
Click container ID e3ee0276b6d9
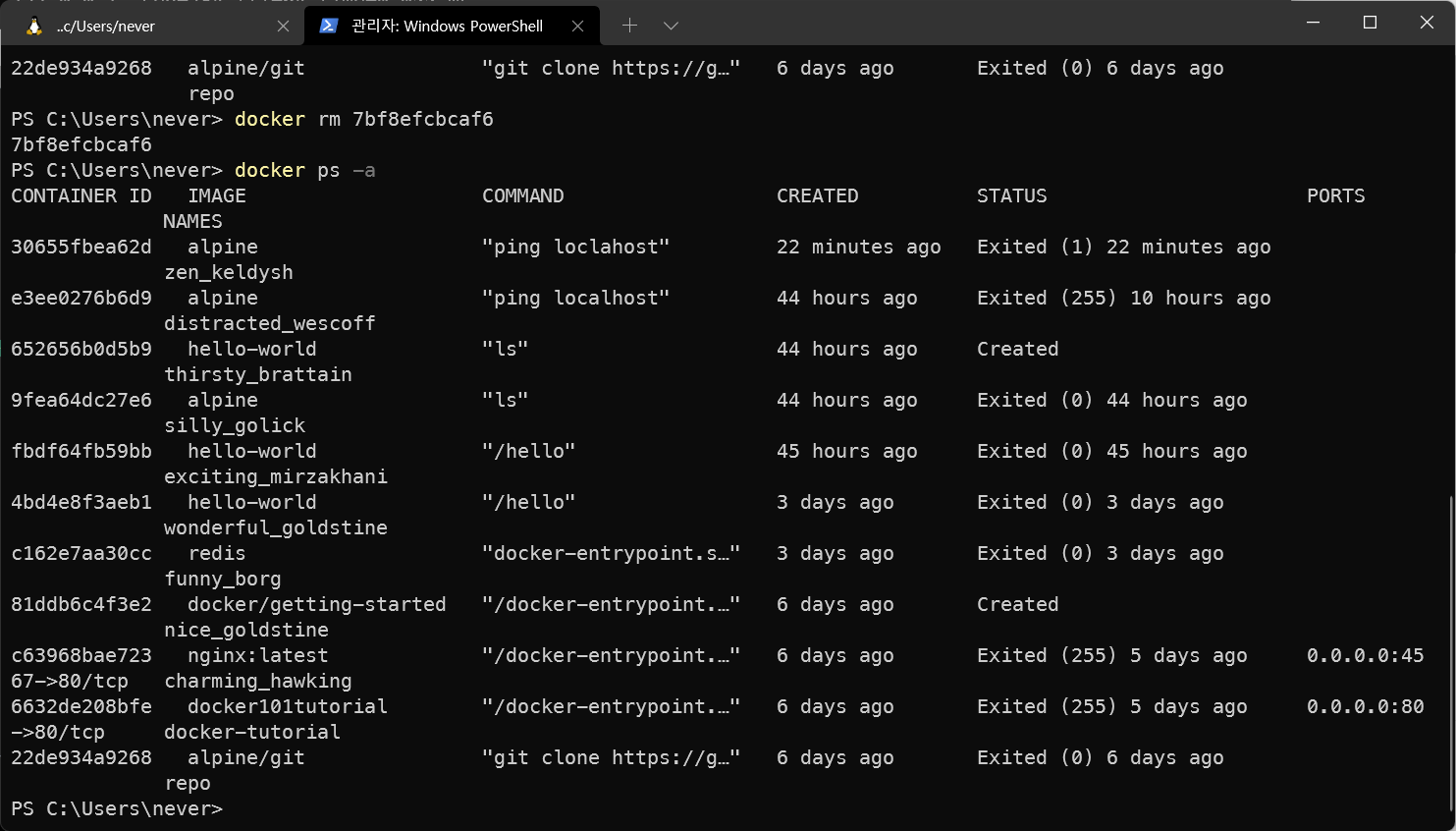(81, 298)
